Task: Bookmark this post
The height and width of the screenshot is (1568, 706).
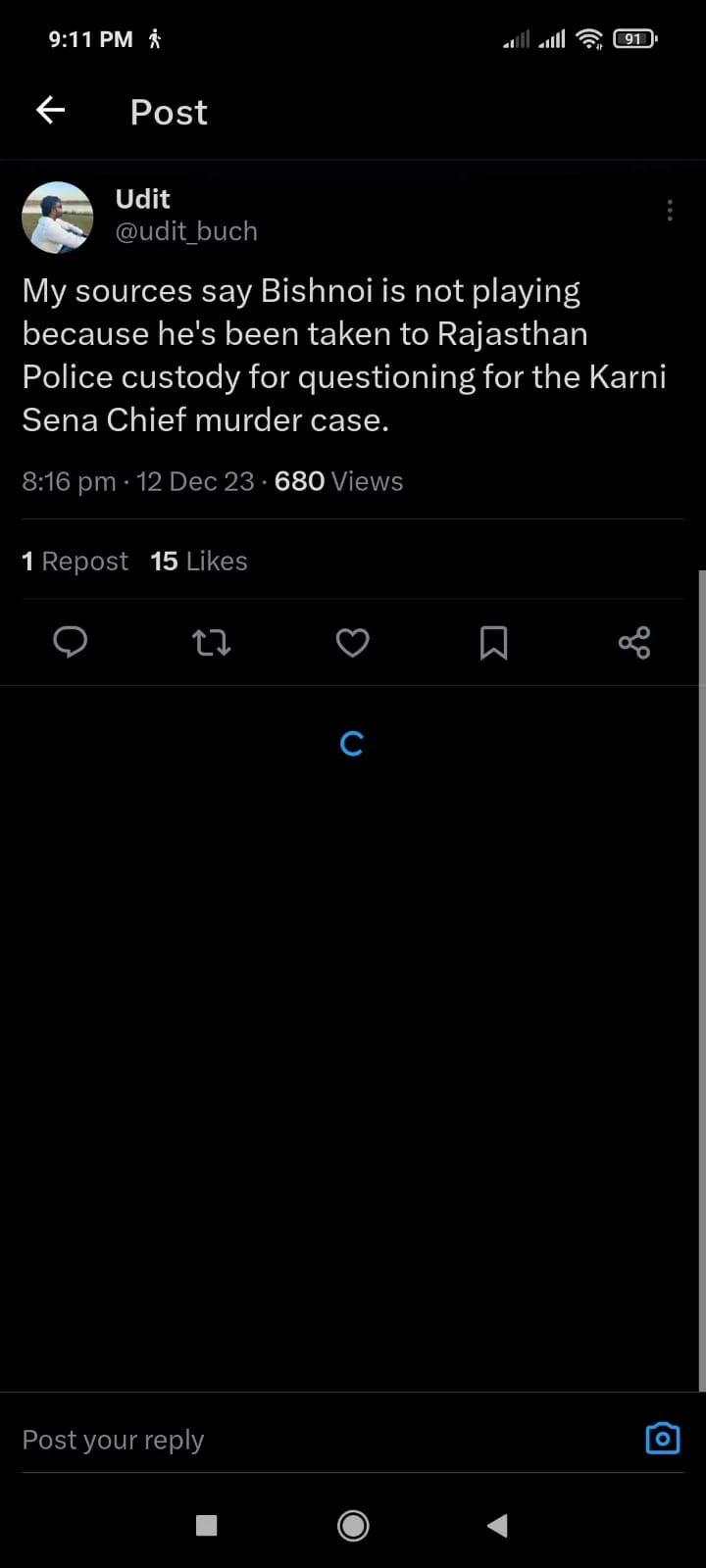Action: pos(493,643)
